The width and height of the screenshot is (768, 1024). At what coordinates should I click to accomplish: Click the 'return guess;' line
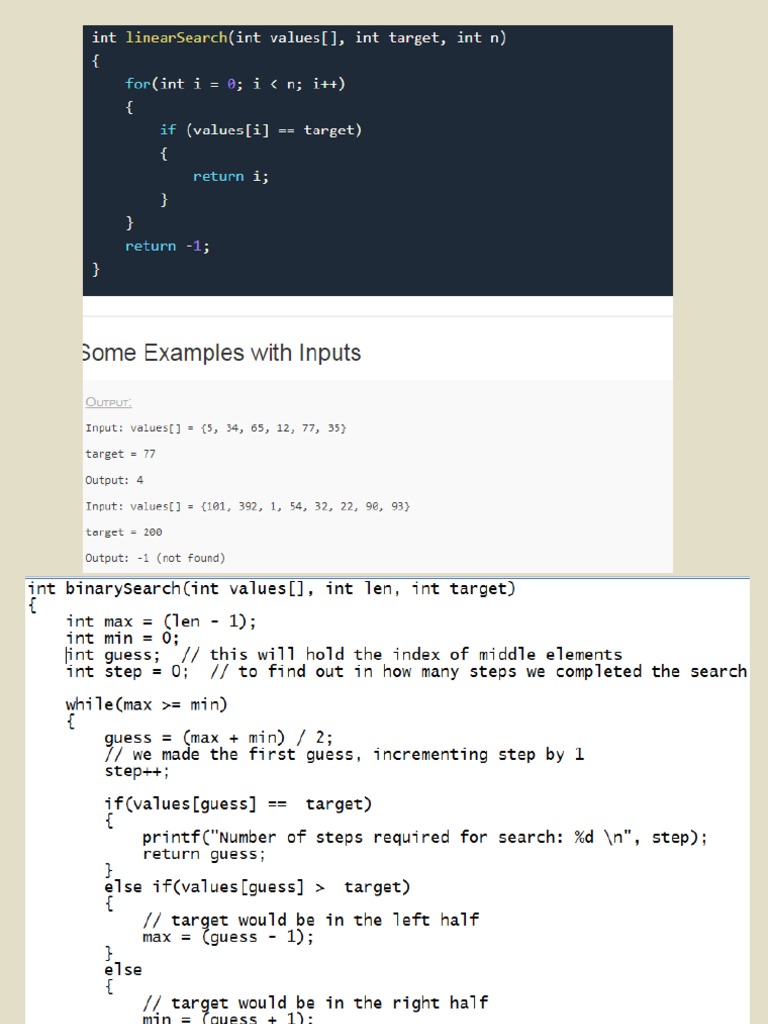(x=204, y=854)
